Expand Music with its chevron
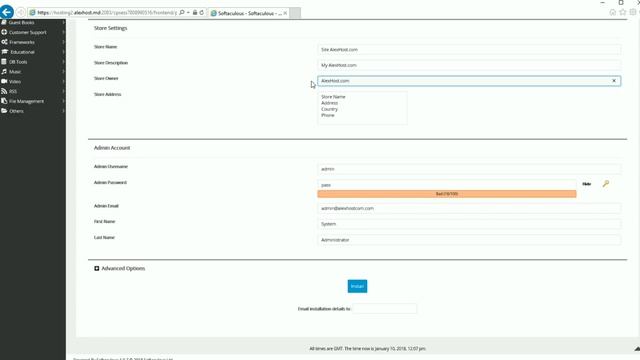Image resolution: width=640 pixels, height=360 pixels. [x=63, y=71]
